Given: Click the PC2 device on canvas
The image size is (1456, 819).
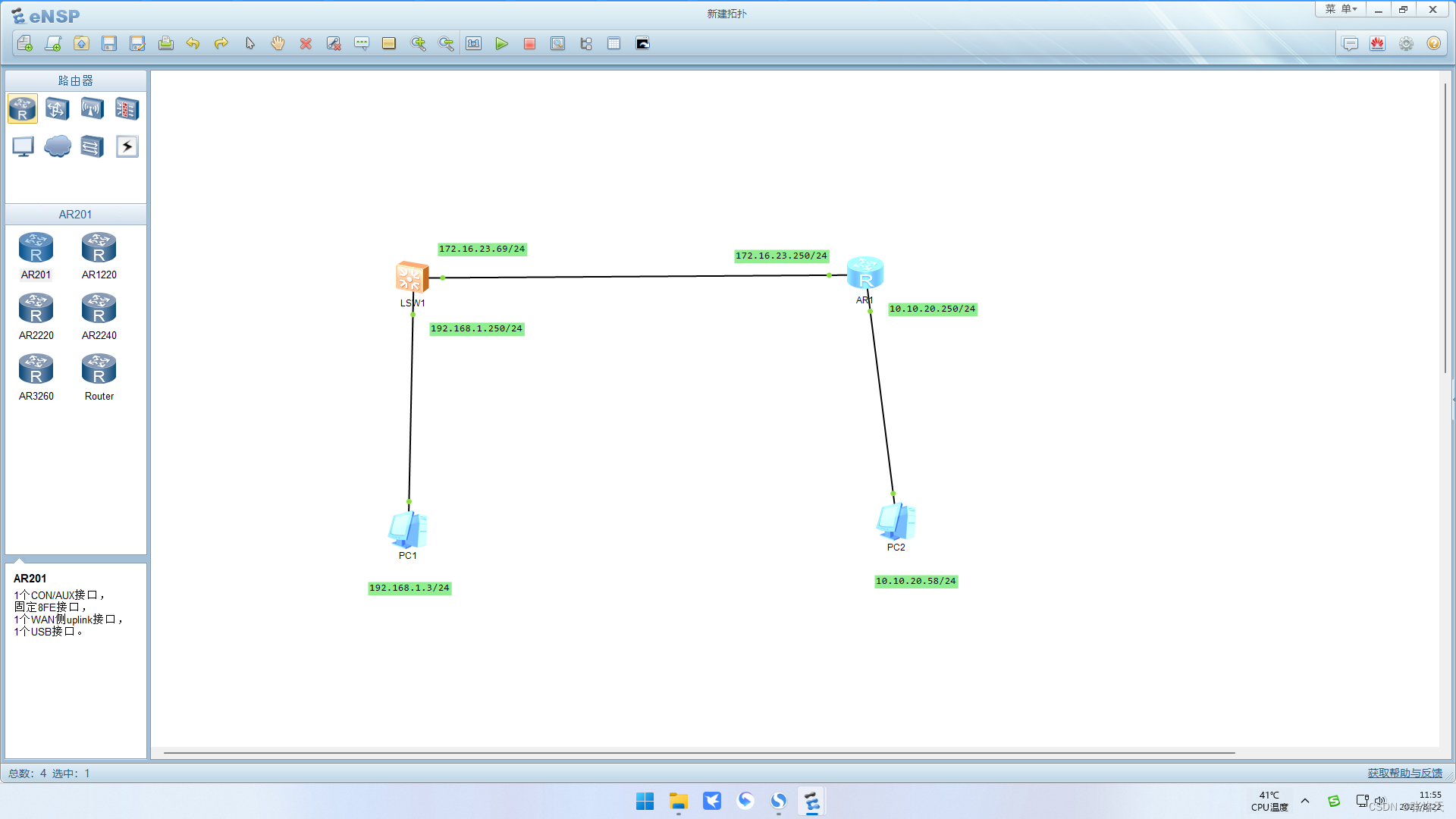Looking at the screenshot, I should [896, 522].
